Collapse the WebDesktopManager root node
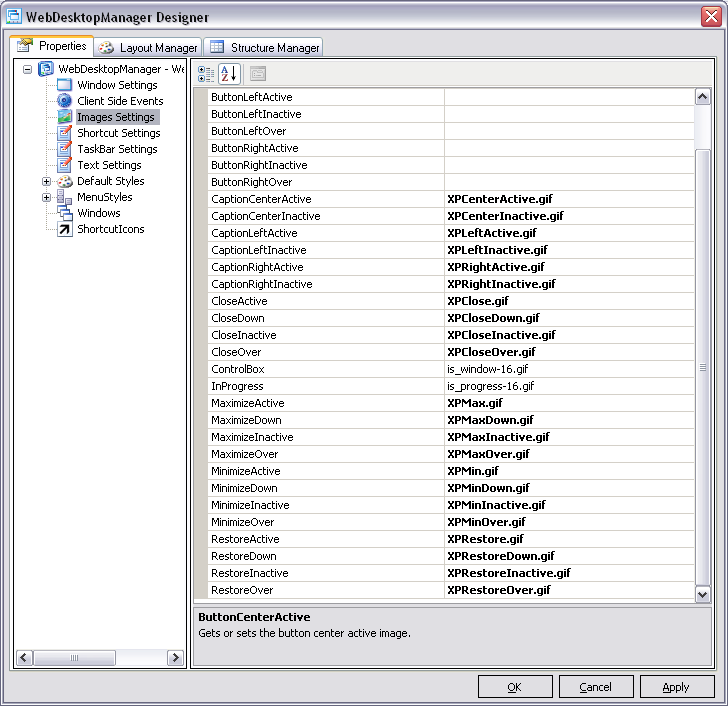 28,69
